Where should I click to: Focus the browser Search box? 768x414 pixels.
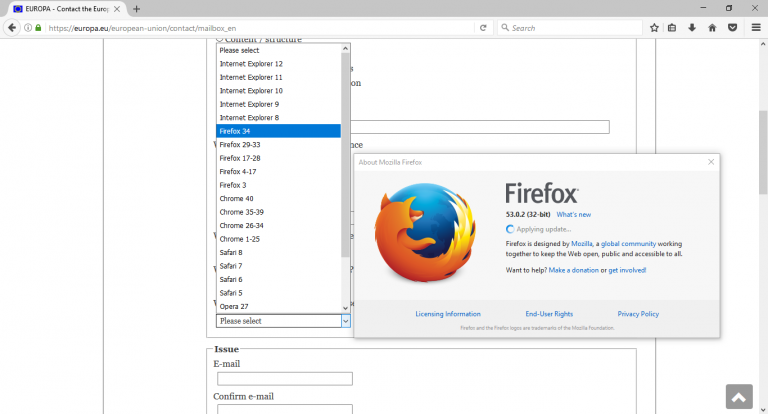tap(570, 28)
